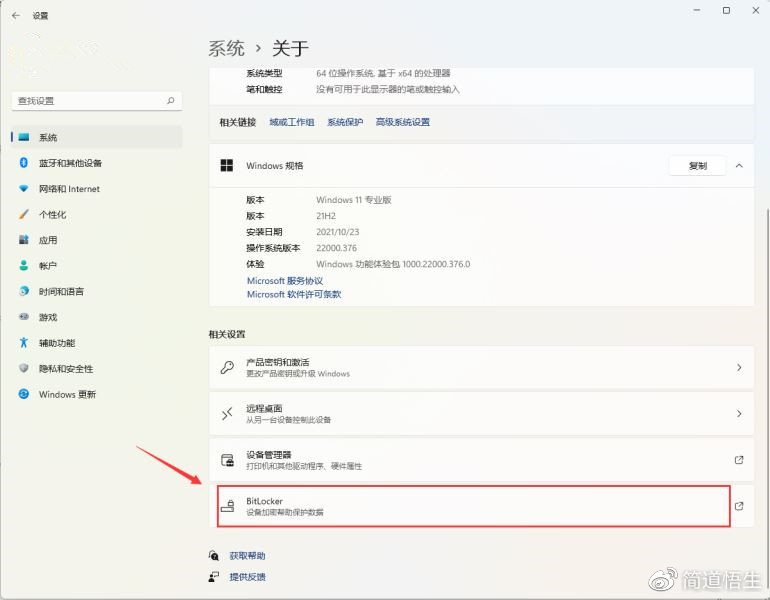Click the 提供反馈 feedback icon
Screen dimensions: 770x600
(x=214, y=576)
